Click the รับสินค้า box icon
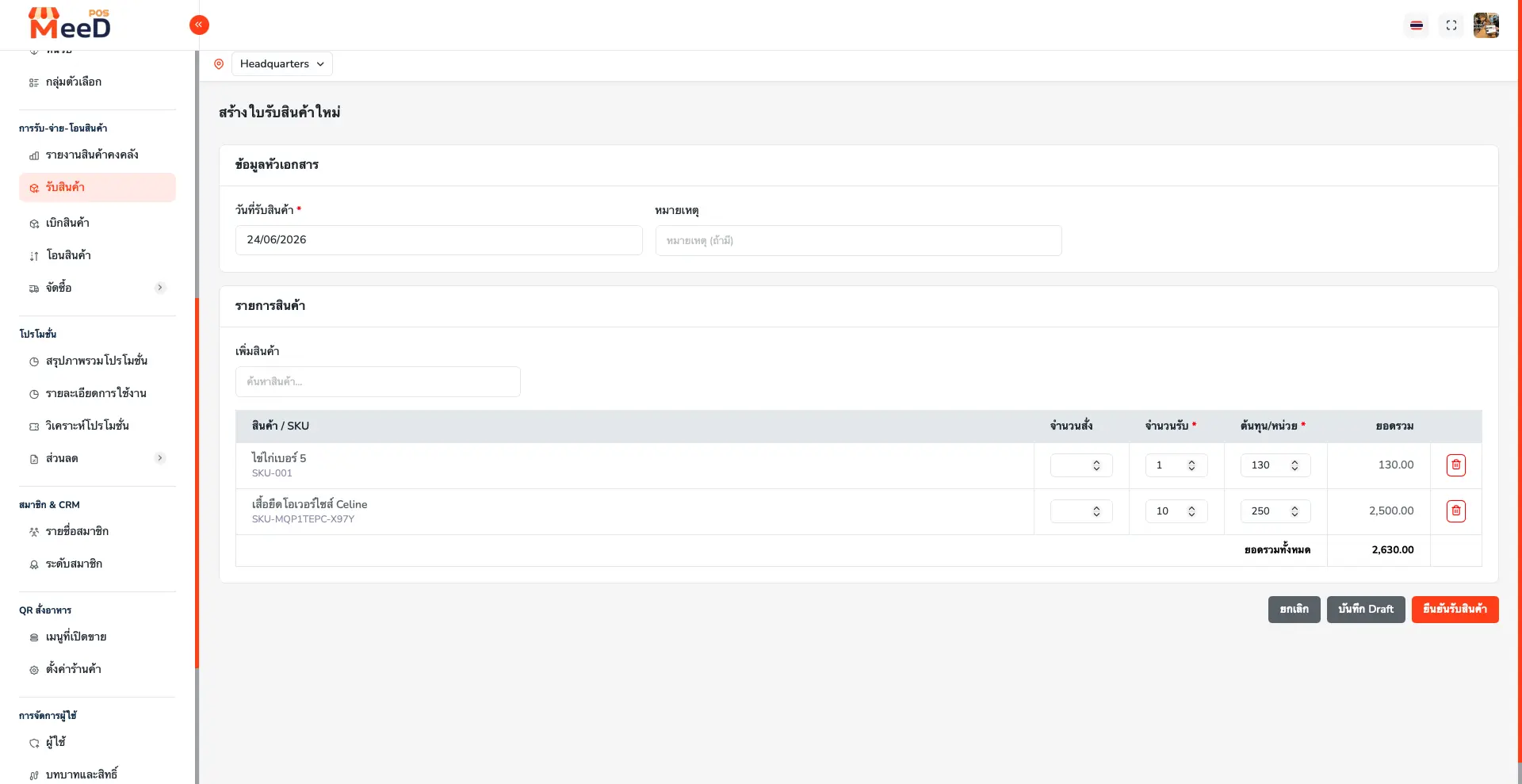The height and width of the screenshot is (784, 1522). [34, 188]
